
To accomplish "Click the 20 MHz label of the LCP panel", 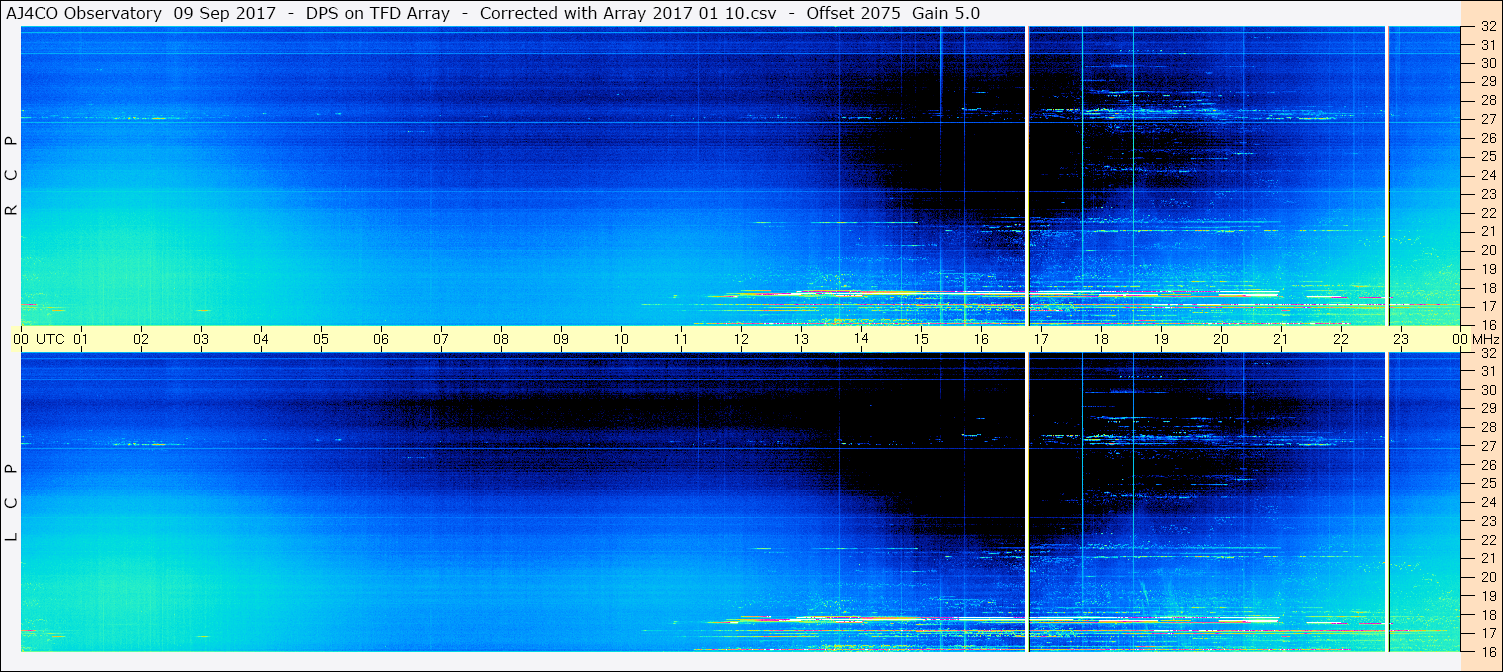I will [x=1488, y=577].
